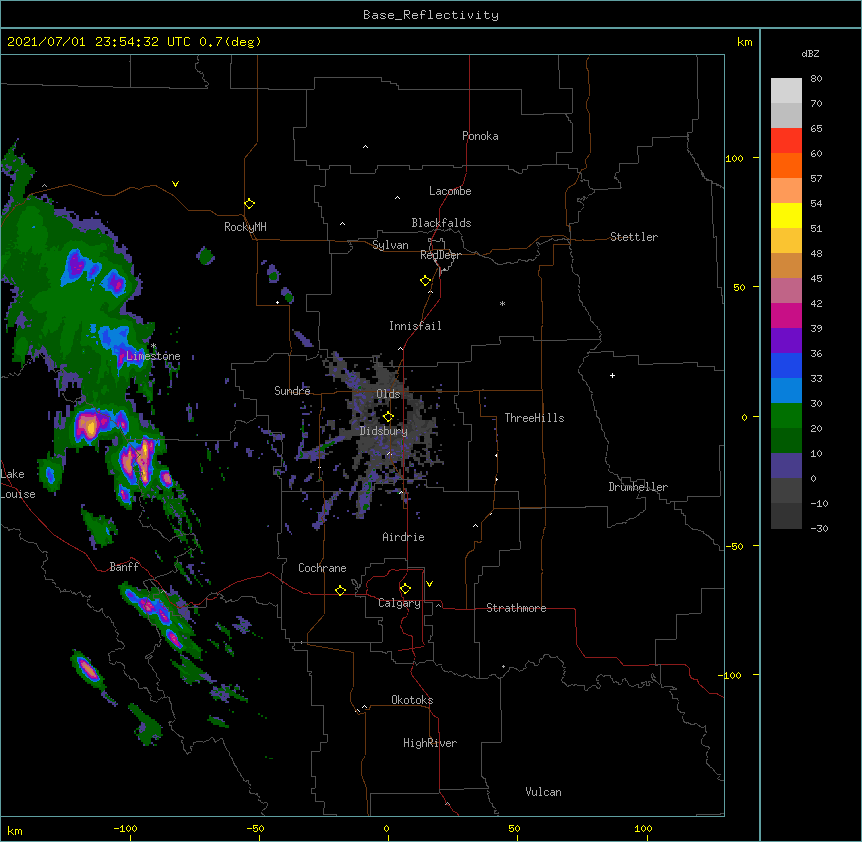862x842 pixels.
Task: Click the Vulcan city label
Action: coord(543,792)
